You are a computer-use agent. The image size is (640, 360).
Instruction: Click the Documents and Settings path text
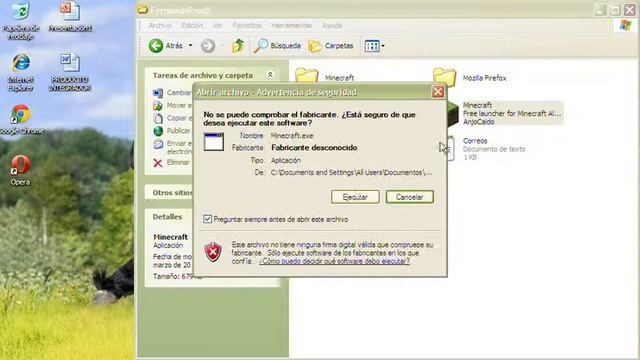pos(351,173)
